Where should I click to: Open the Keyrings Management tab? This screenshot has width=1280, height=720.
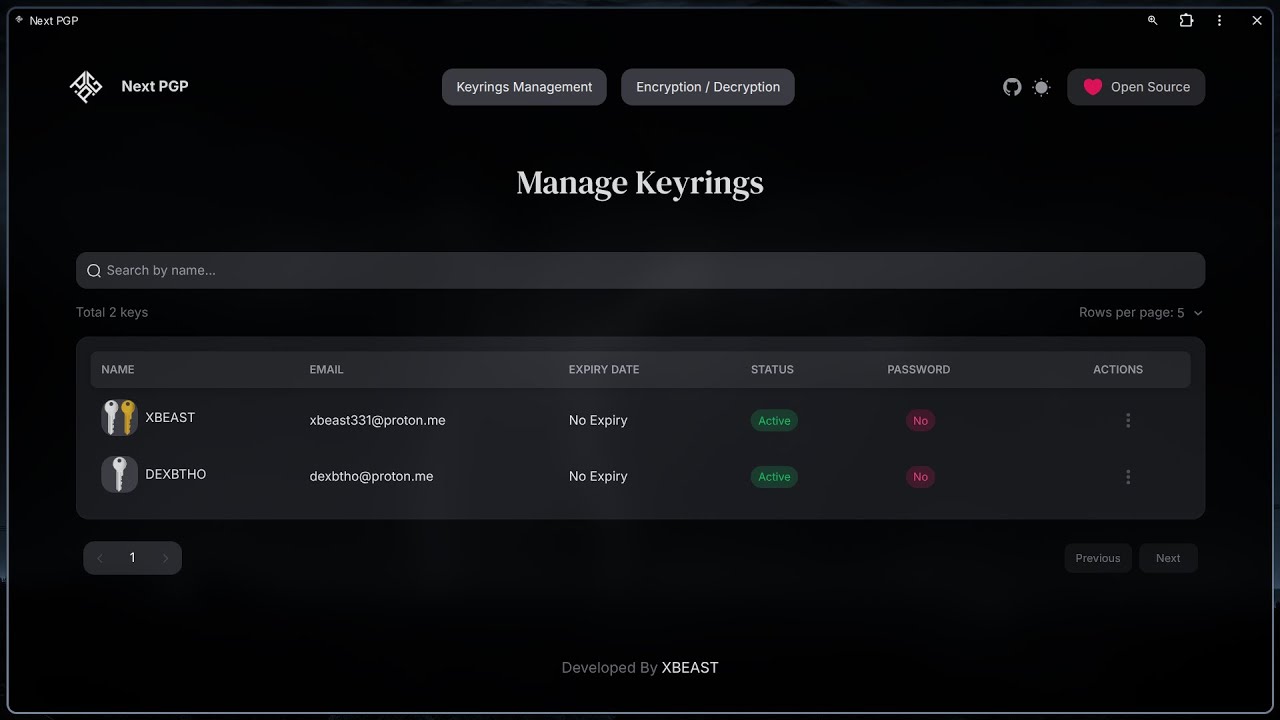tap(524, 87)
